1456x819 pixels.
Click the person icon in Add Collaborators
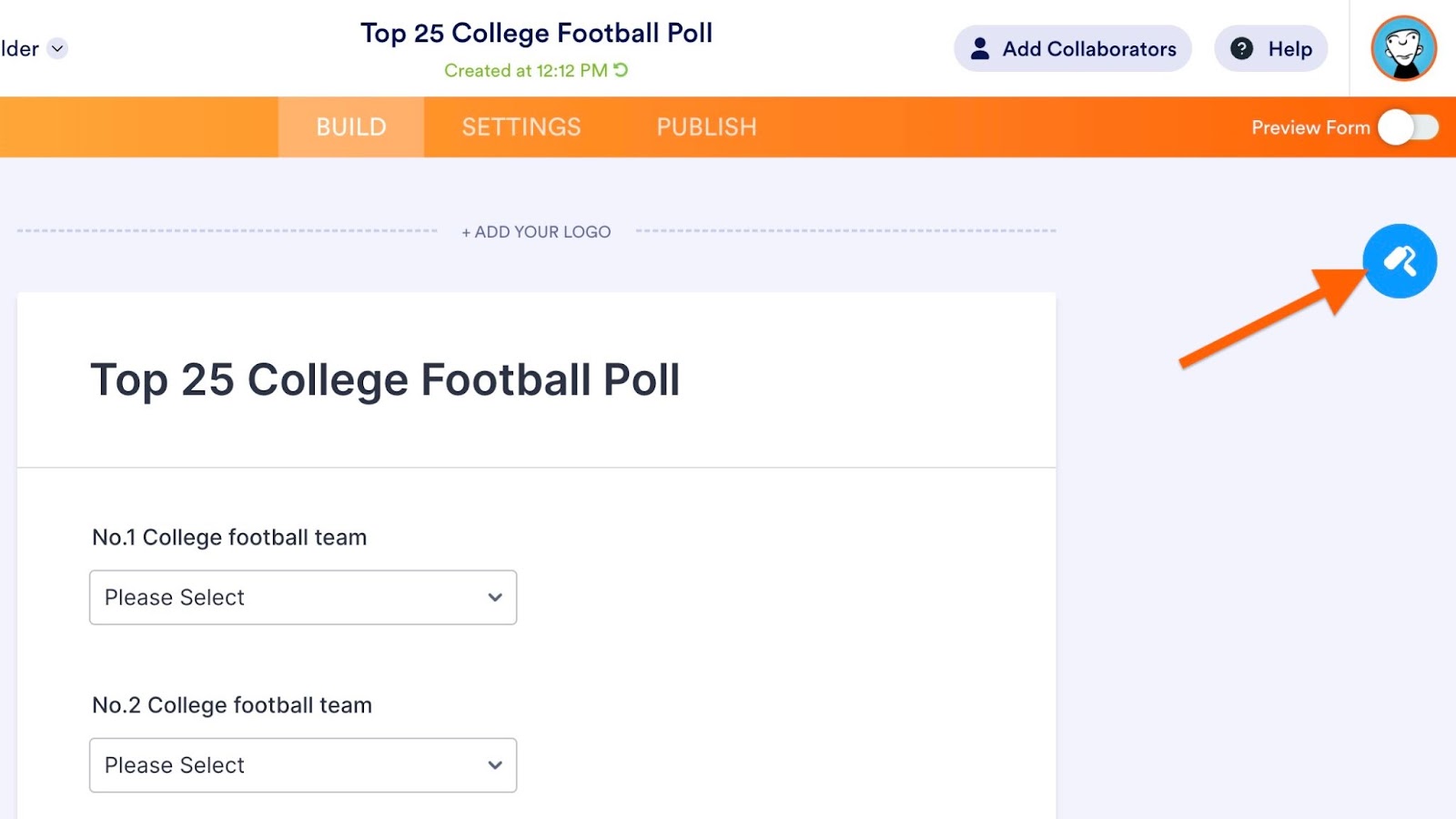[x=980, y=49]
